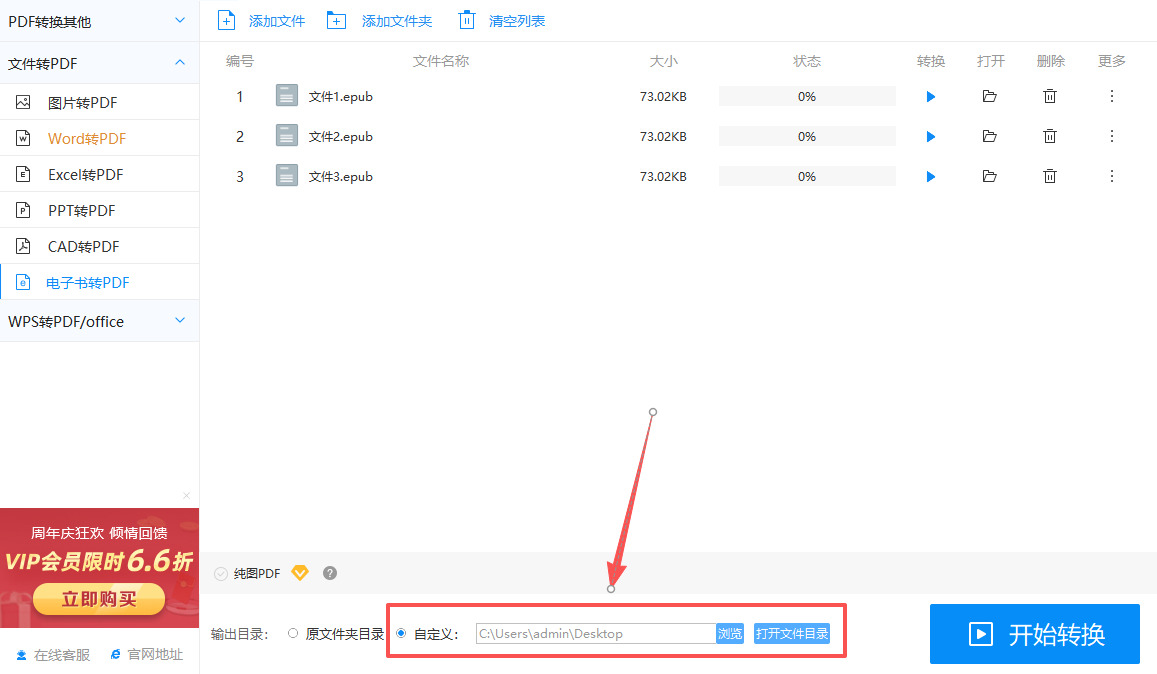The height and width of the screenshot is (674, 1157).
Task: Delete 文件3.epub from the list
Action: (x=1049, y=176)
